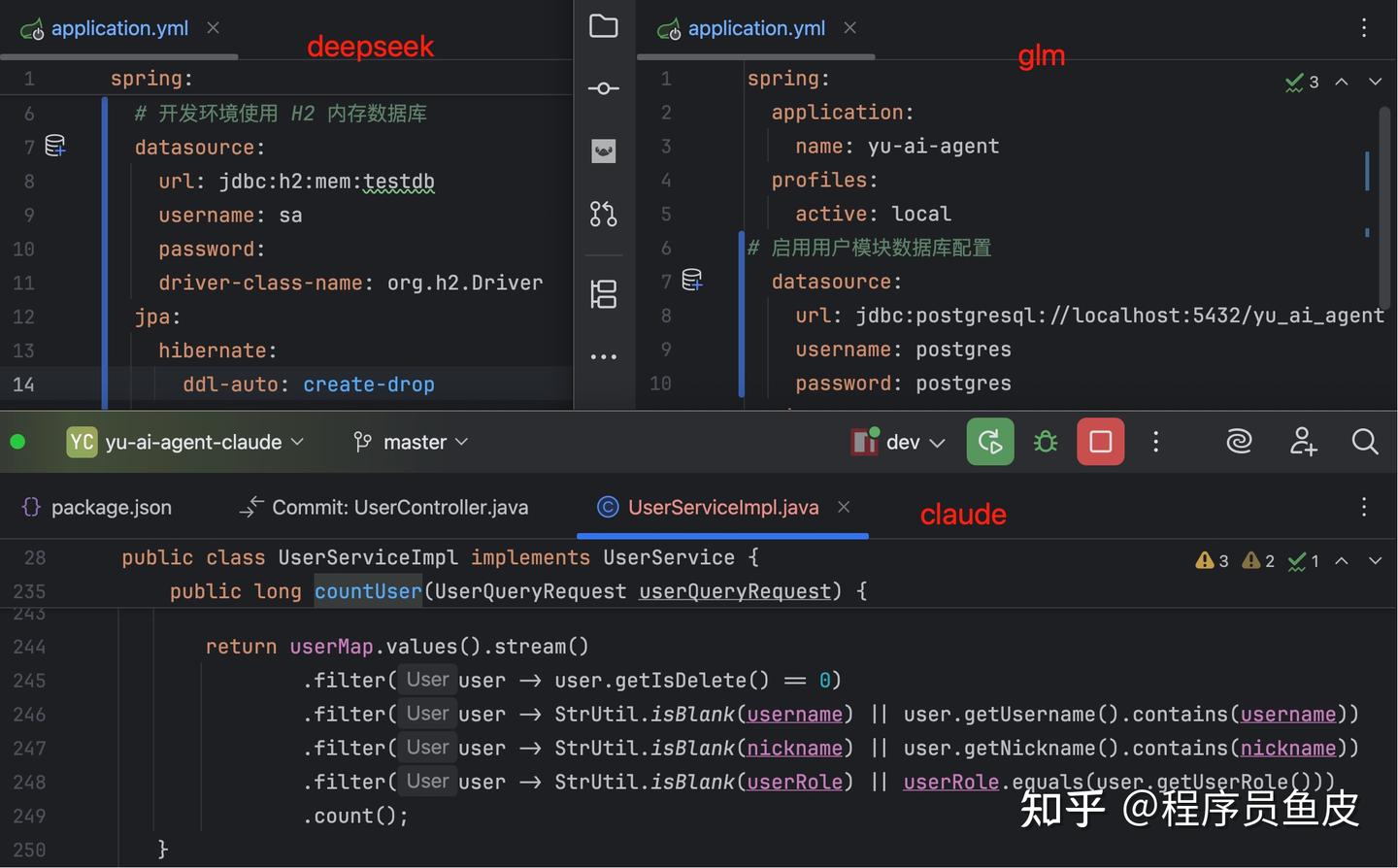The image size is (1398, 868).
Task: Click the yellow warning indicator showing 3
Action: pyautogui.click(x=1213, y=560)
